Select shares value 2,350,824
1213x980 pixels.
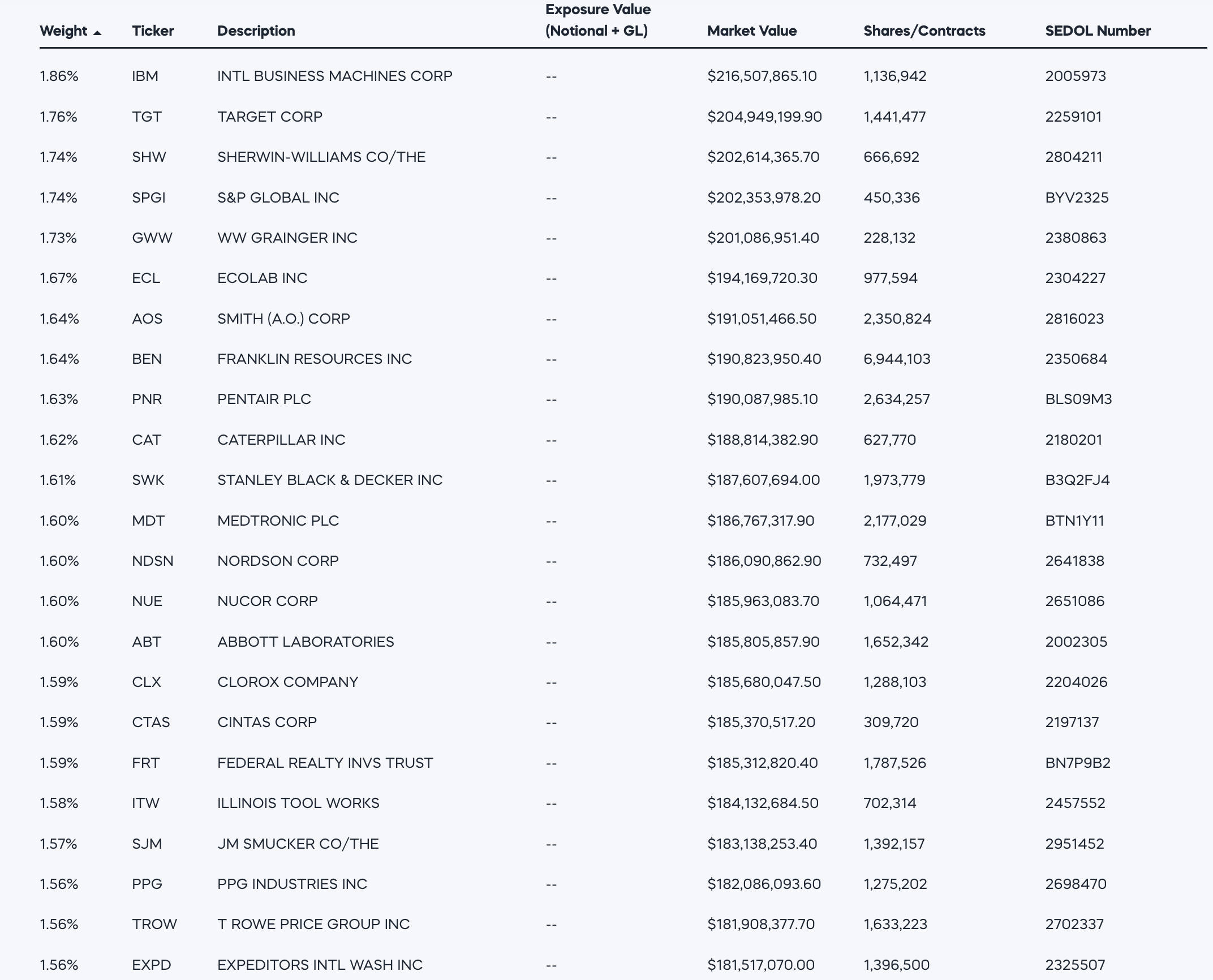[x=897, y=319]
